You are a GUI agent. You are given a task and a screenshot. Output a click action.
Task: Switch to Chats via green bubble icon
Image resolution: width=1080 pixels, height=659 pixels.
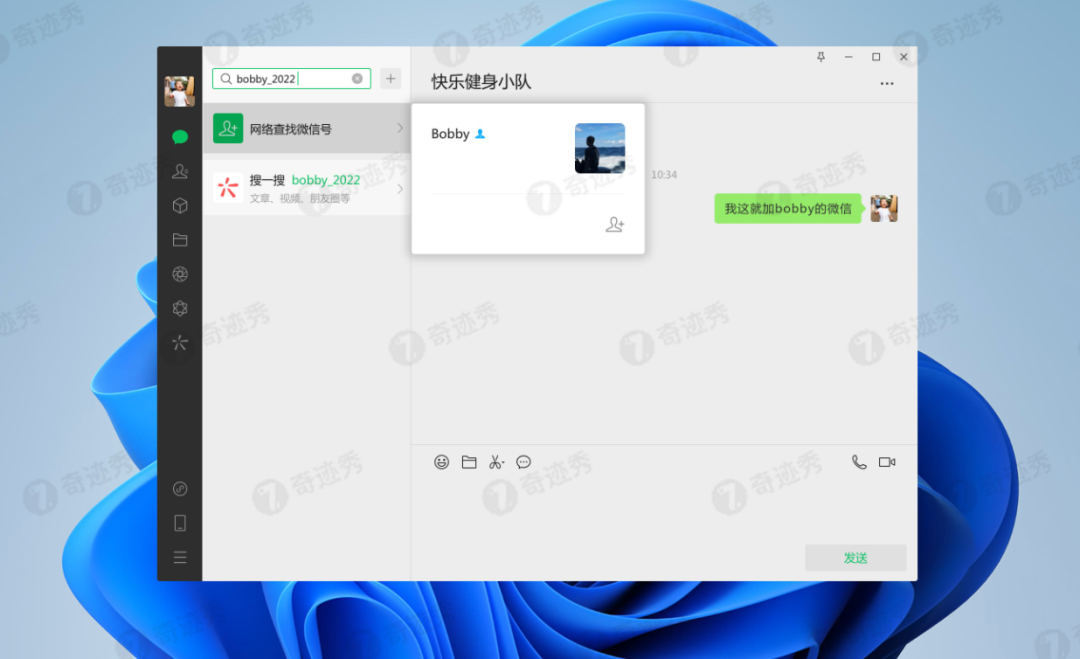[x=180, y=137]
